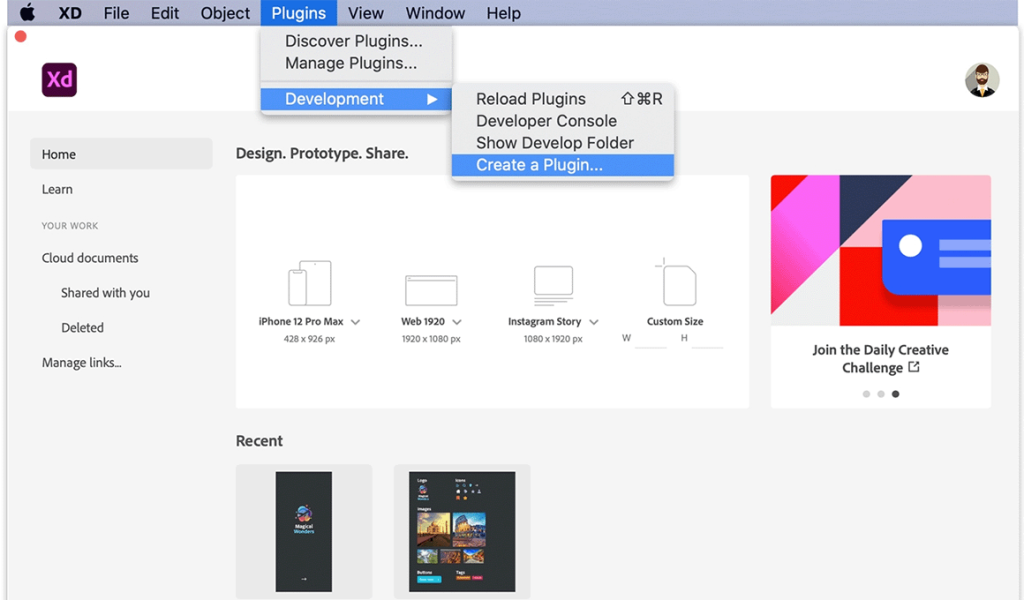Open the Development submenu arrow
This screenshot has height=600, width=1024.
432,99
